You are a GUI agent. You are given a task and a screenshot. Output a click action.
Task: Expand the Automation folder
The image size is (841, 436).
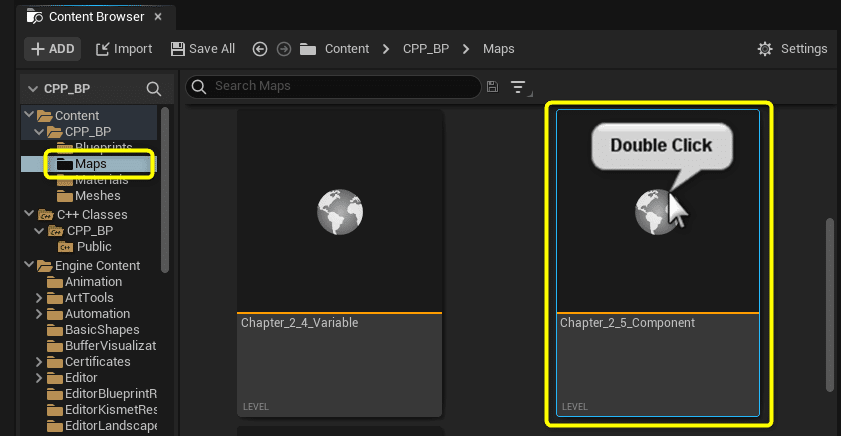click(39, 314)
